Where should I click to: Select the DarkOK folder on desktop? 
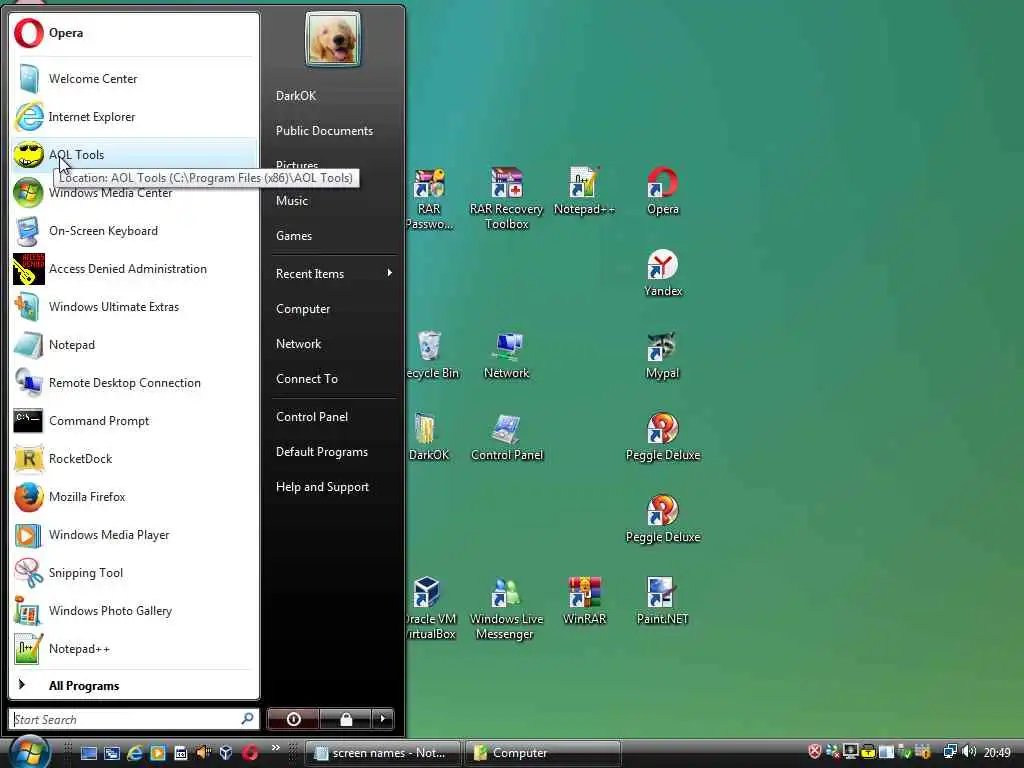coord(428,437)
